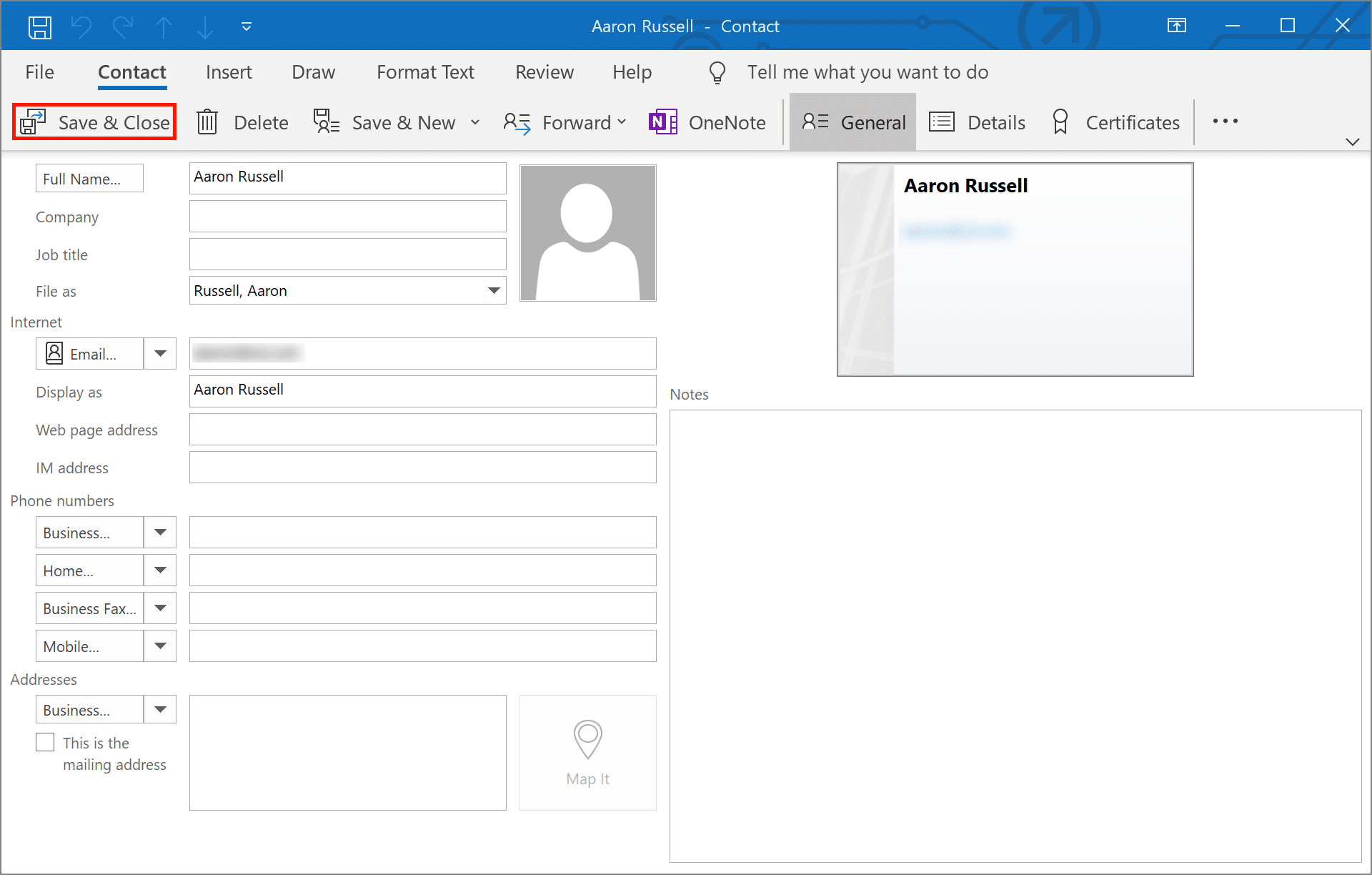Viewport: 1372px width, 875px height.
Task: Expand the Save & New dropdown
Action: tap(474, 122)
